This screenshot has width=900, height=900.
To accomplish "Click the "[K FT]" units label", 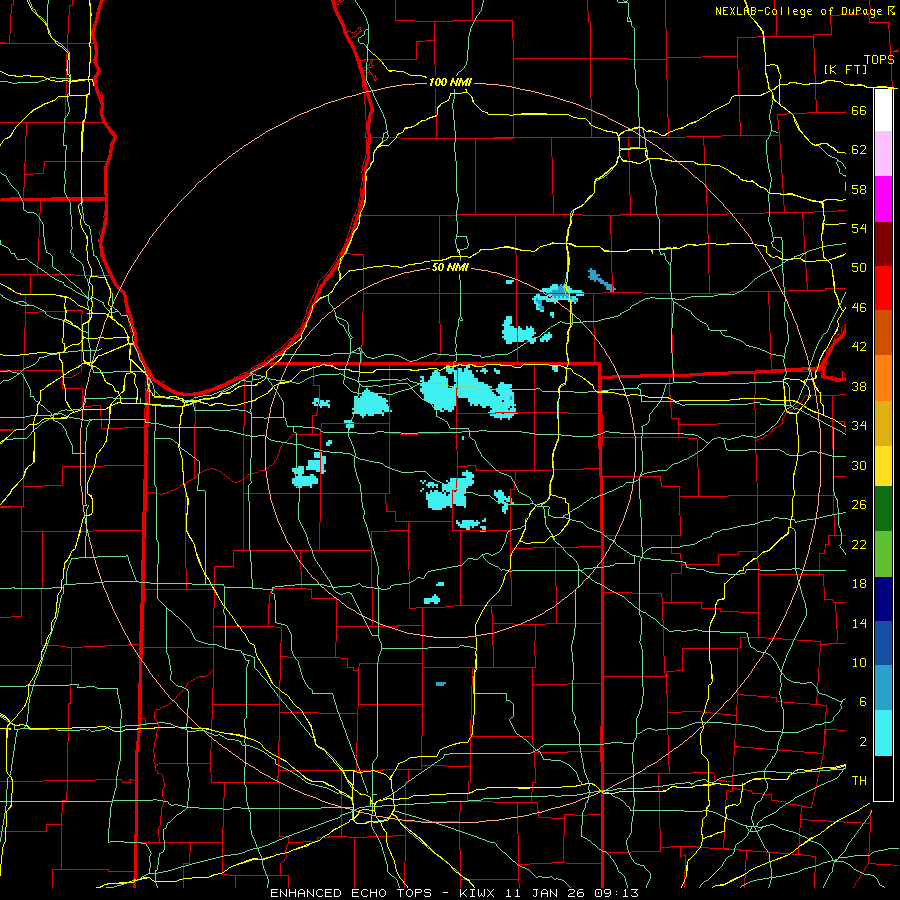I will click(845, 69).
